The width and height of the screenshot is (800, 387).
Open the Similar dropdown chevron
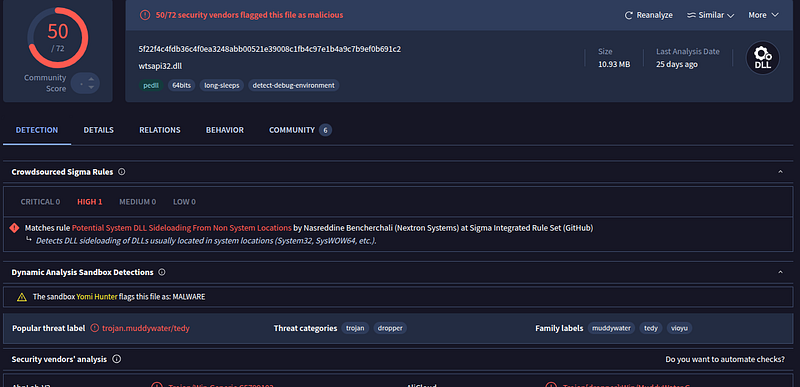pos(731,16)
